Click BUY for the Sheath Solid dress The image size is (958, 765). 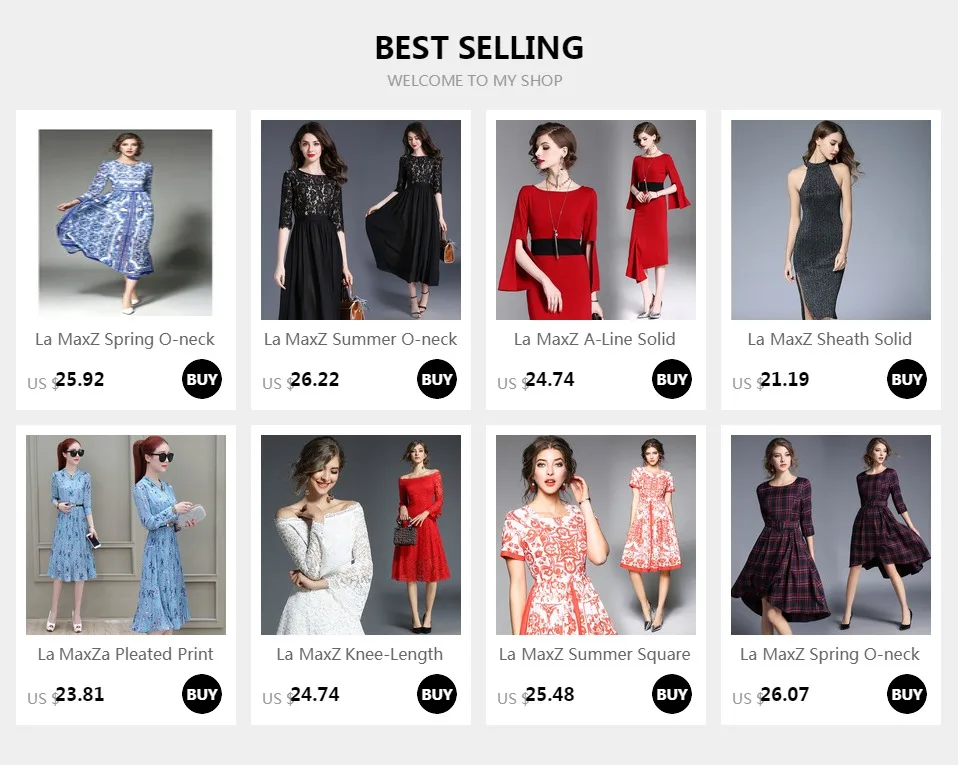pyautogui.click(x=907, y=379)
